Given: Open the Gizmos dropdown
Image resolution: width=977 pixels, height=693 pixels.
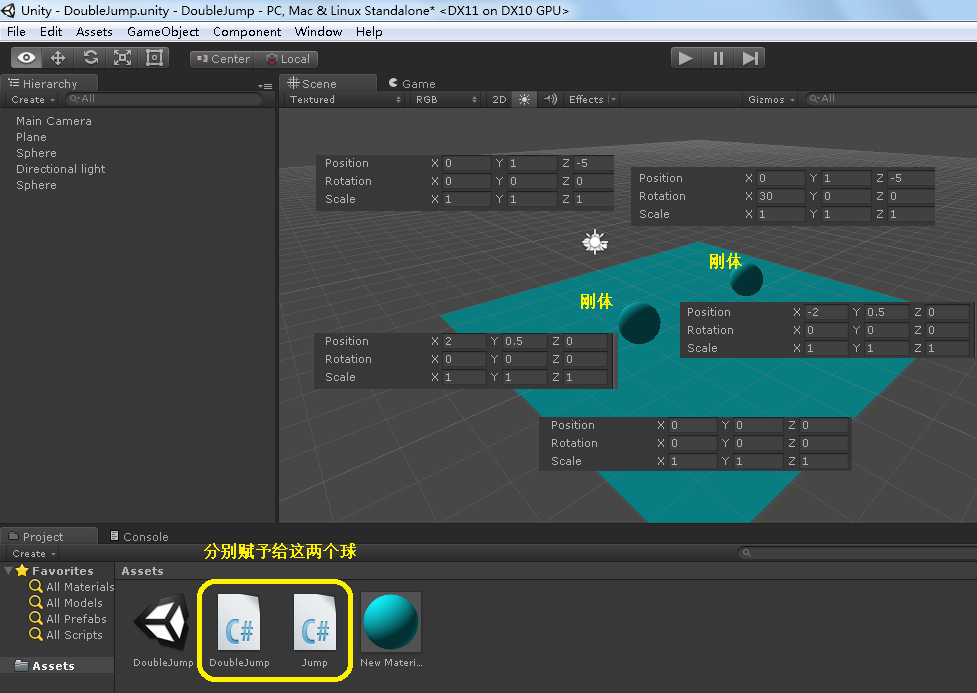Looking at the screenshot, I should pos(771,100).
